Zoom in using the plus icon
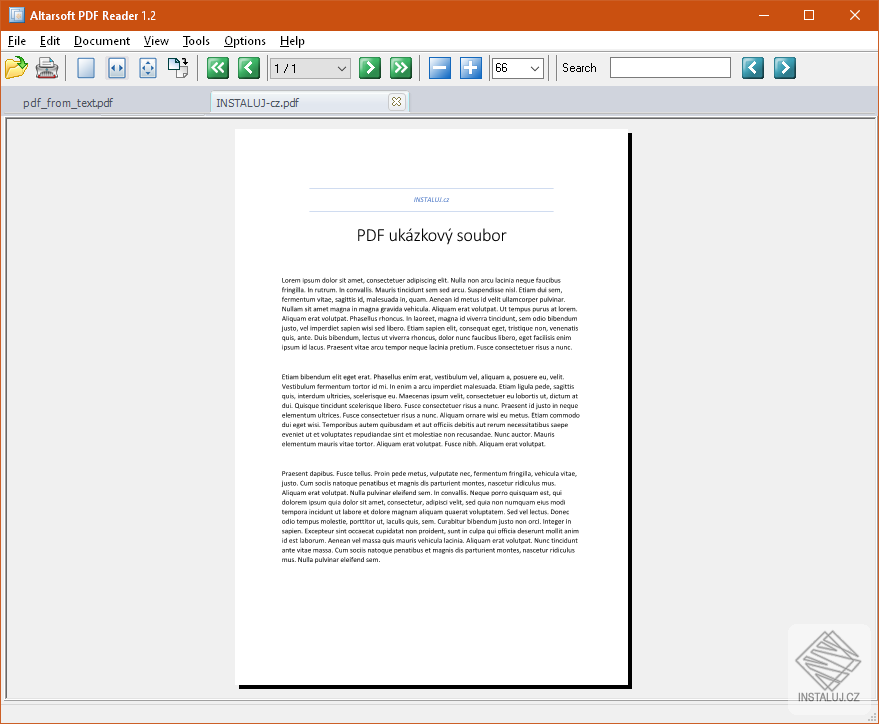The width and height of the screenshot is (879, 724). [x=469, y=67]
